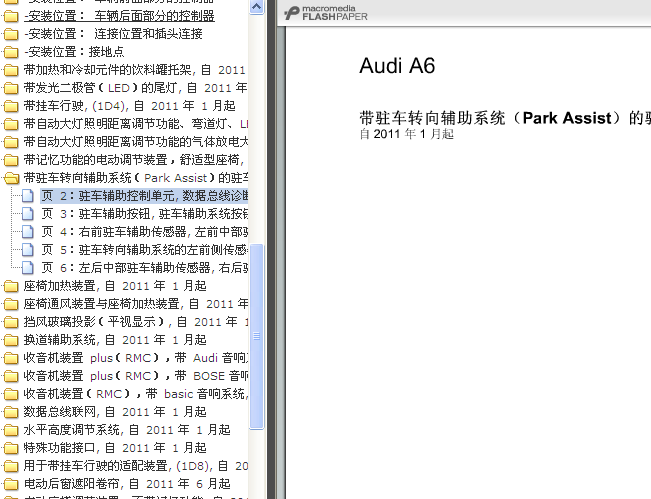Select 页 6: 左后中部驻车辅助传感器 page

click(x=144, y=268)
